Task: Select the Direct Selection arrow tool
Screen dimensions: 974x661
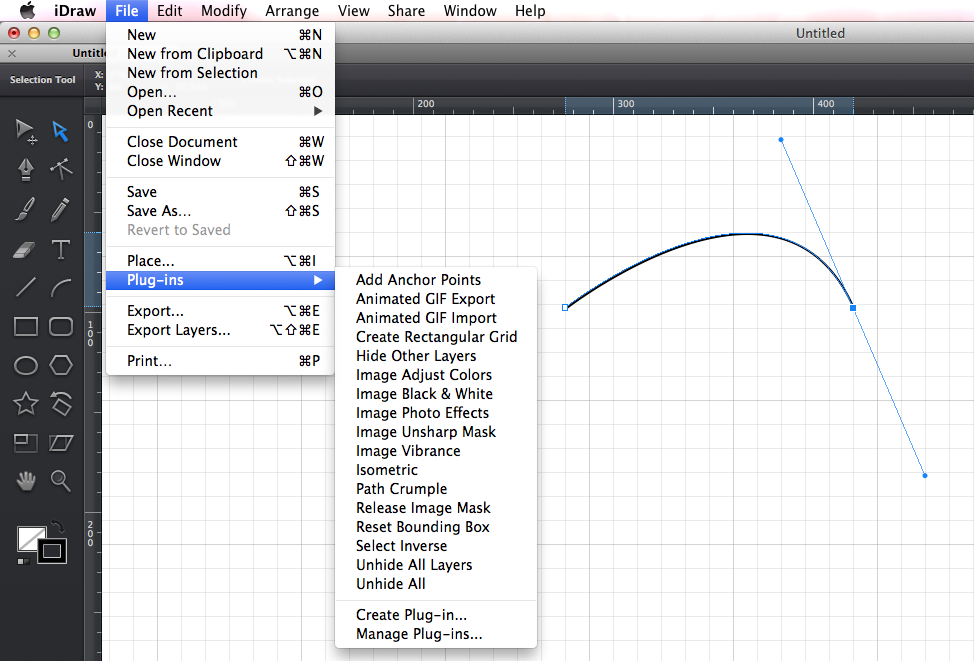Action: coord(60,131)
